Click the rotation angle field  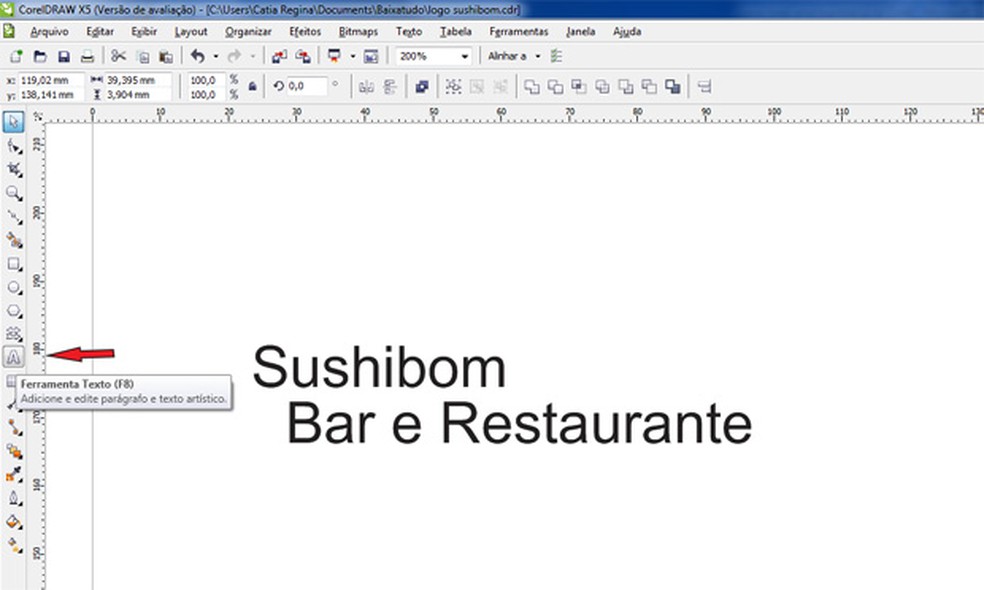click(308, 87)
